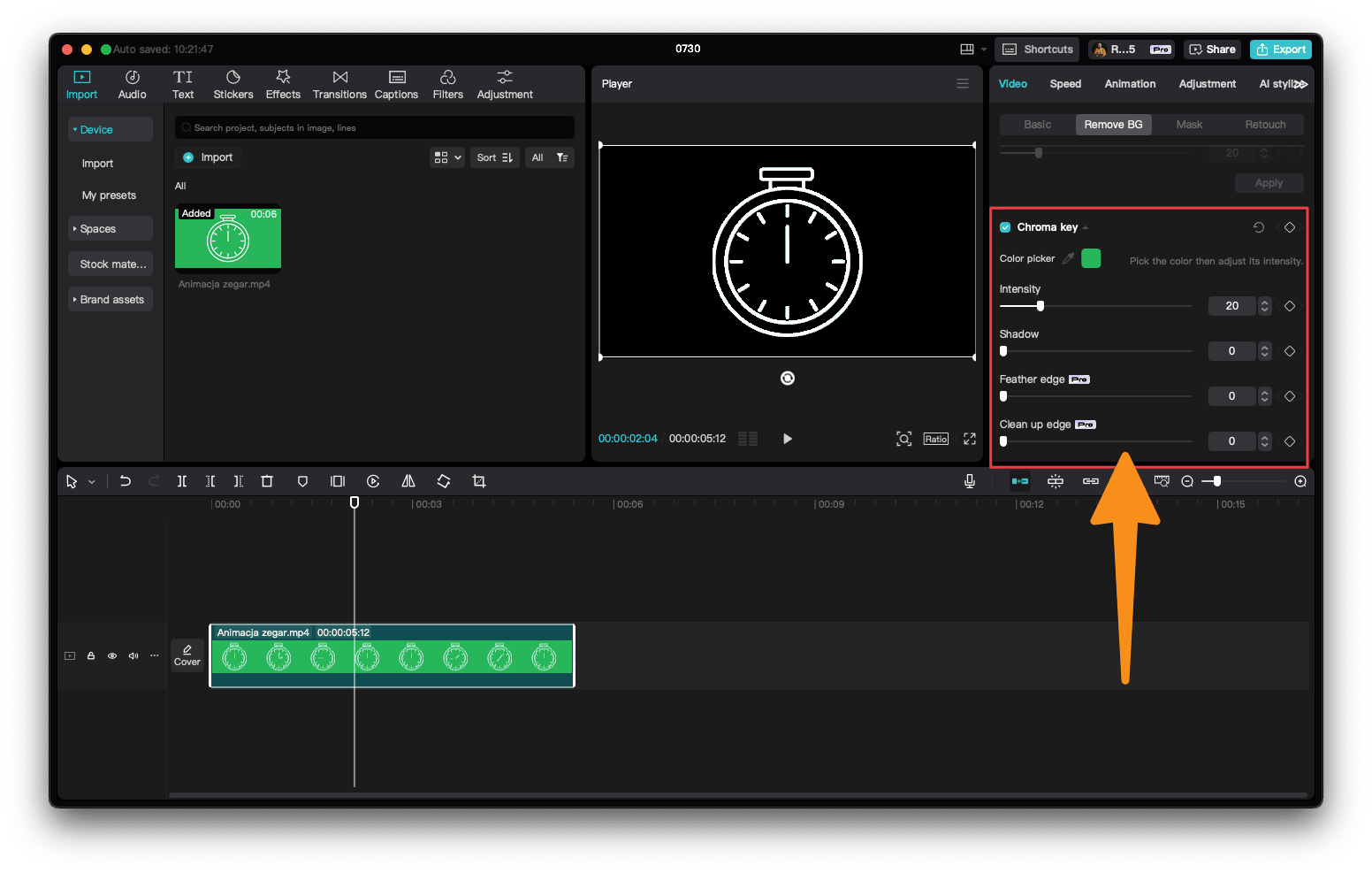1372x873 pixels.
Task: Click the player zoom-to-fit icon
Action: [903, 439]
